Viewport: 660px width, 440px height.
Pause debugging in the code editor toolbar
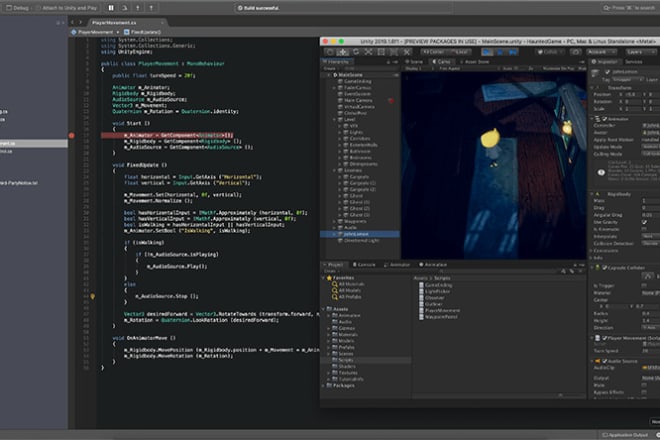(x=111, y=8)
